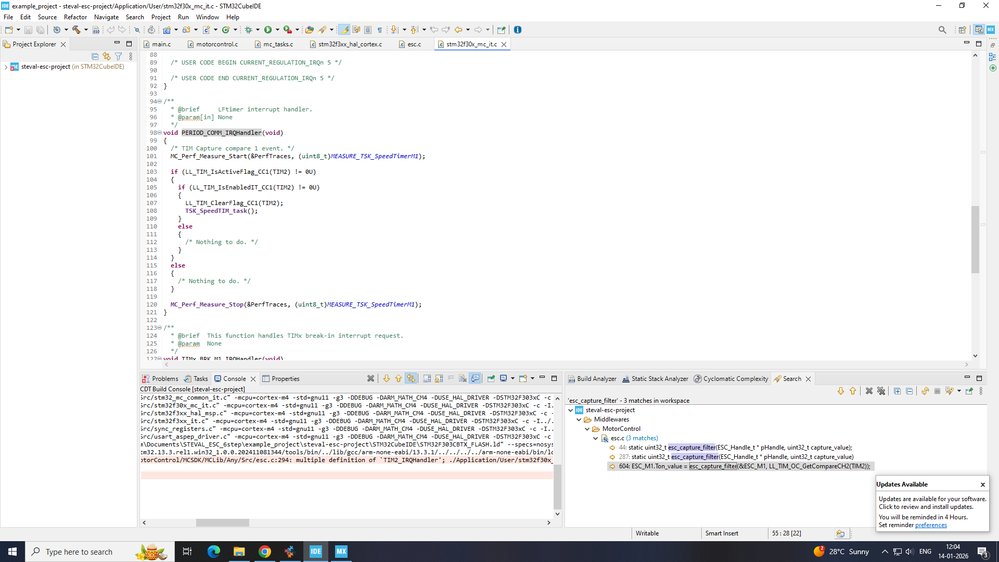Click the Build hammer icon in toolbar
Image resolution: width=999 pixels, height=562 pixels.
click(x=76, y=29)
